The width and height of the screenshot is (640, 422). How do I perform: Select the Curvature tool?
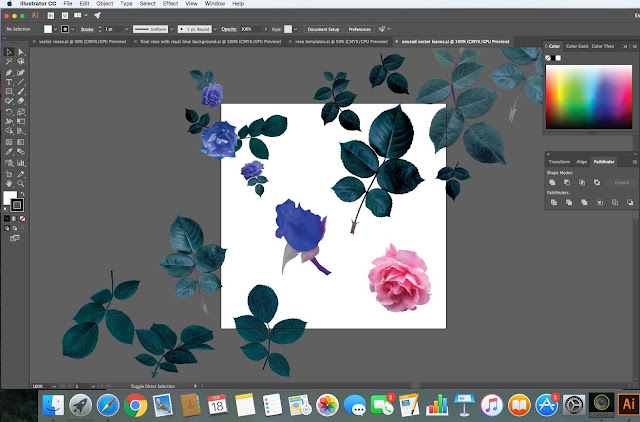click(21, 73)
